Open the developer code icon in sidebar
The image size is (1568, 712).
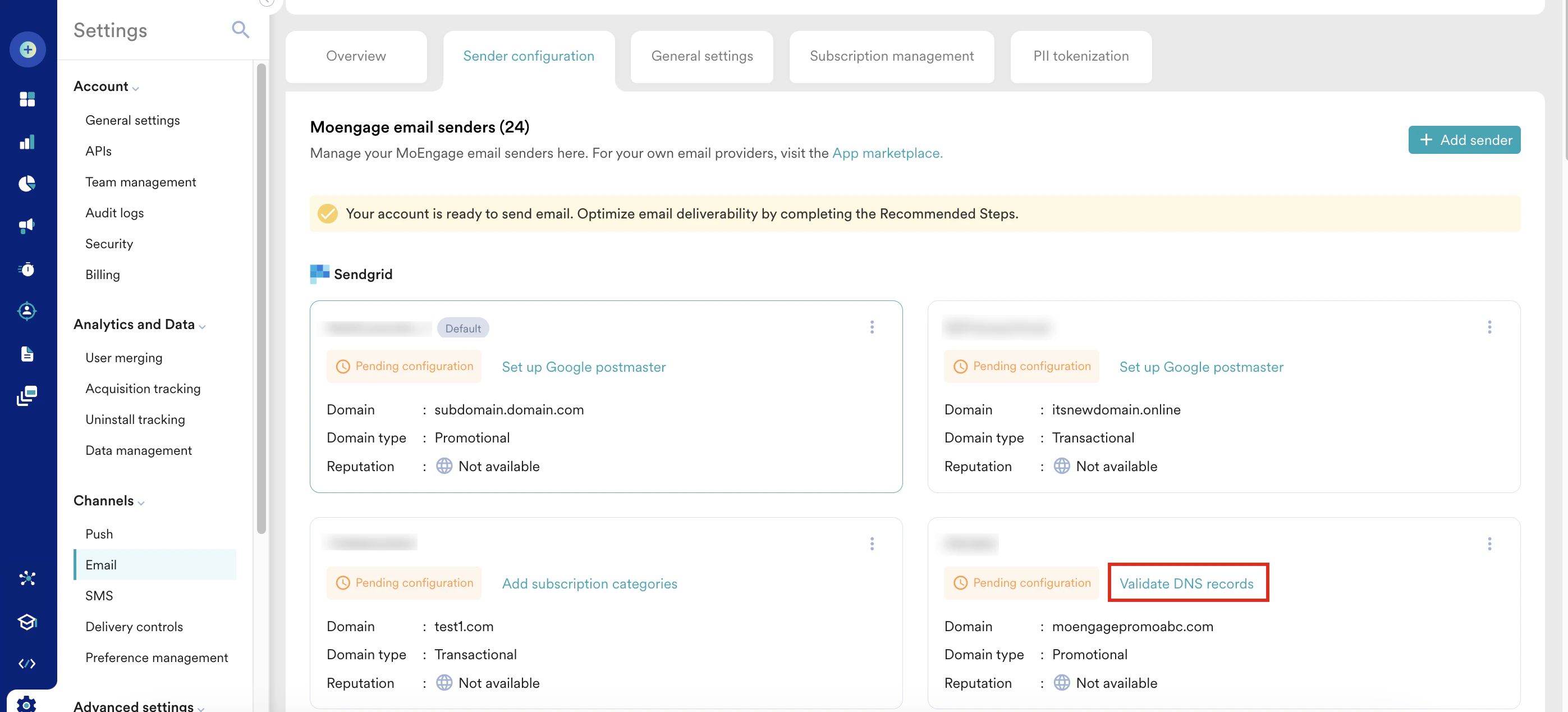click(x=27, y=664)
